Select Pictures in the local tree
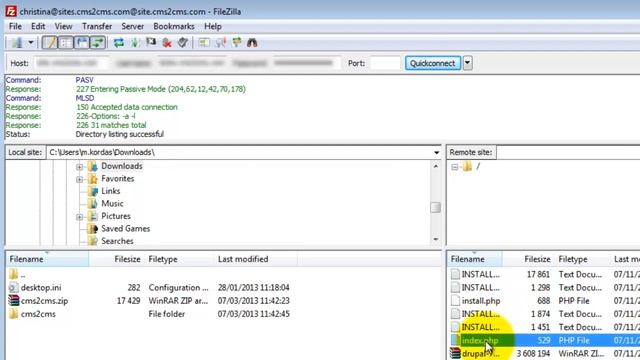 [x=116, y=216]
